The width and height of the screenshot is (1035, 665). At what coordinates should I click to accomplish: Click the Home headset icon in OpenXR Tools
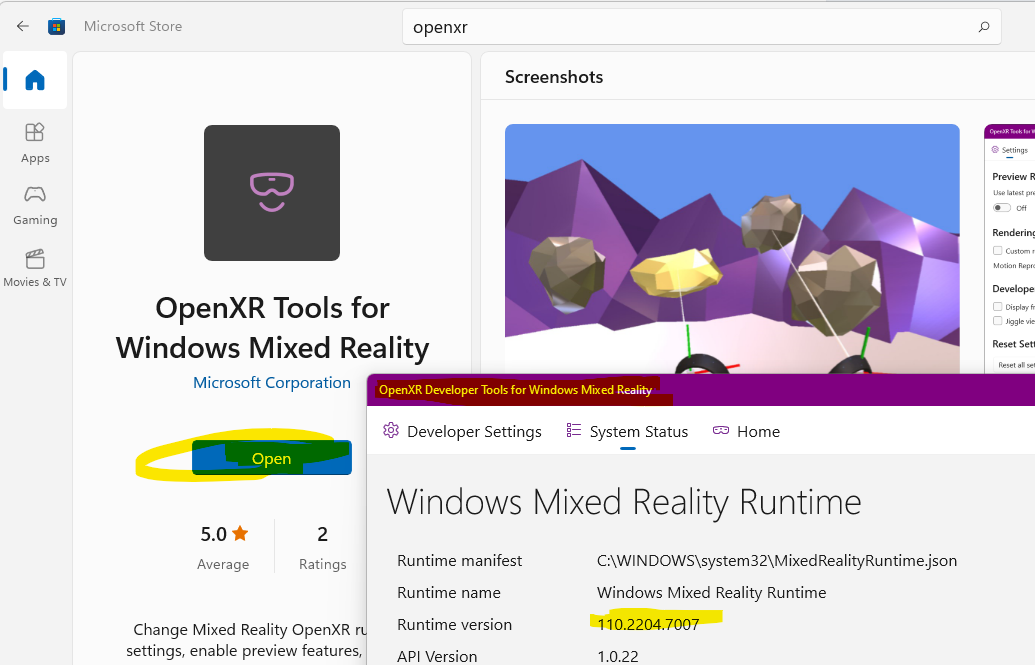click(x=721, y=431)
